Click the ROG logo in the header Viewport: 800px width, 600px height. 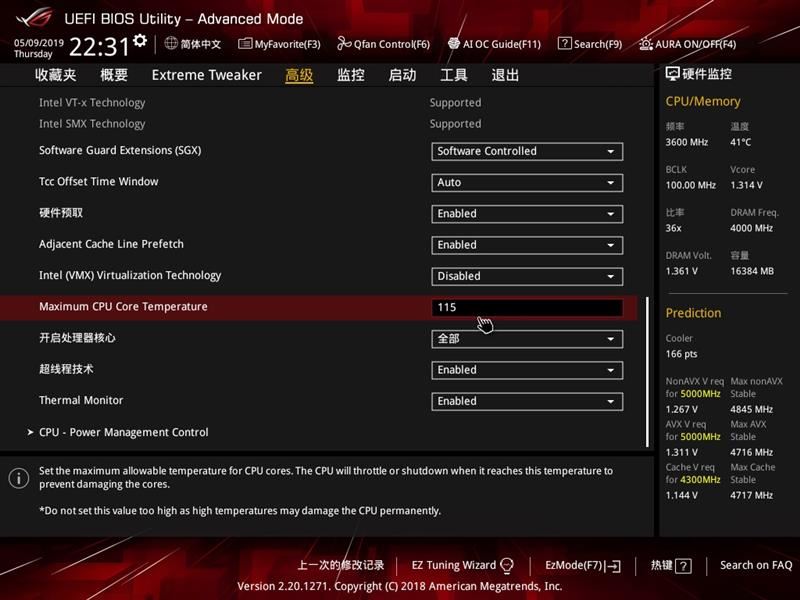click(35, 18)
